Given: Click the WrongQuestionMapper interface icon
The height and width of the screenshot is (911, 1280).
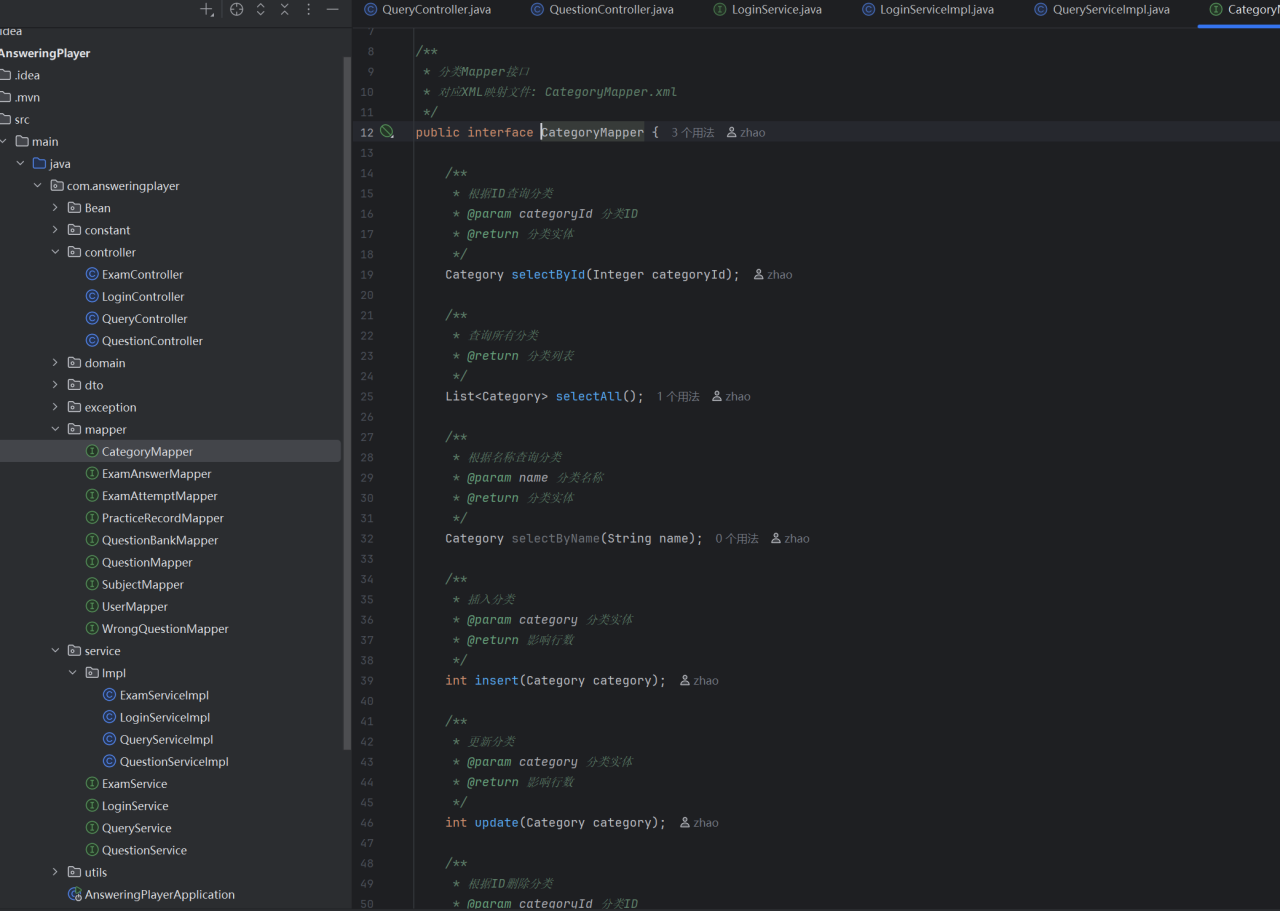Looking at the screenshot, I should click(92, 628).
